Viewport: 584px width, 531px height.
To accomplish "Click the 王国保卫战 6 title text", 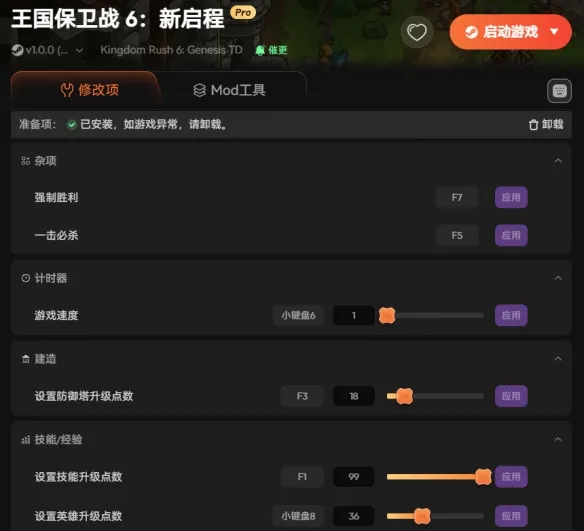I will click(118, 19).
